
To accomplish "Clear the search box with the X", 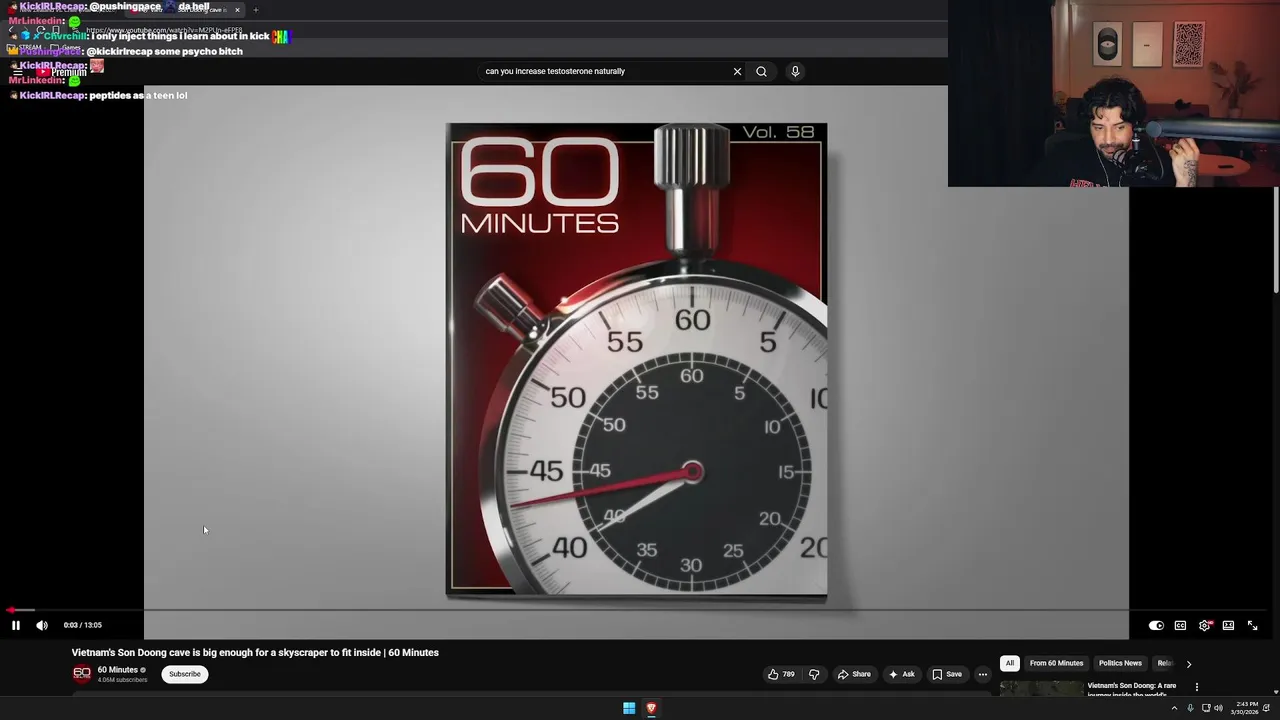I will pyautogui.click(x=737, y=71).
